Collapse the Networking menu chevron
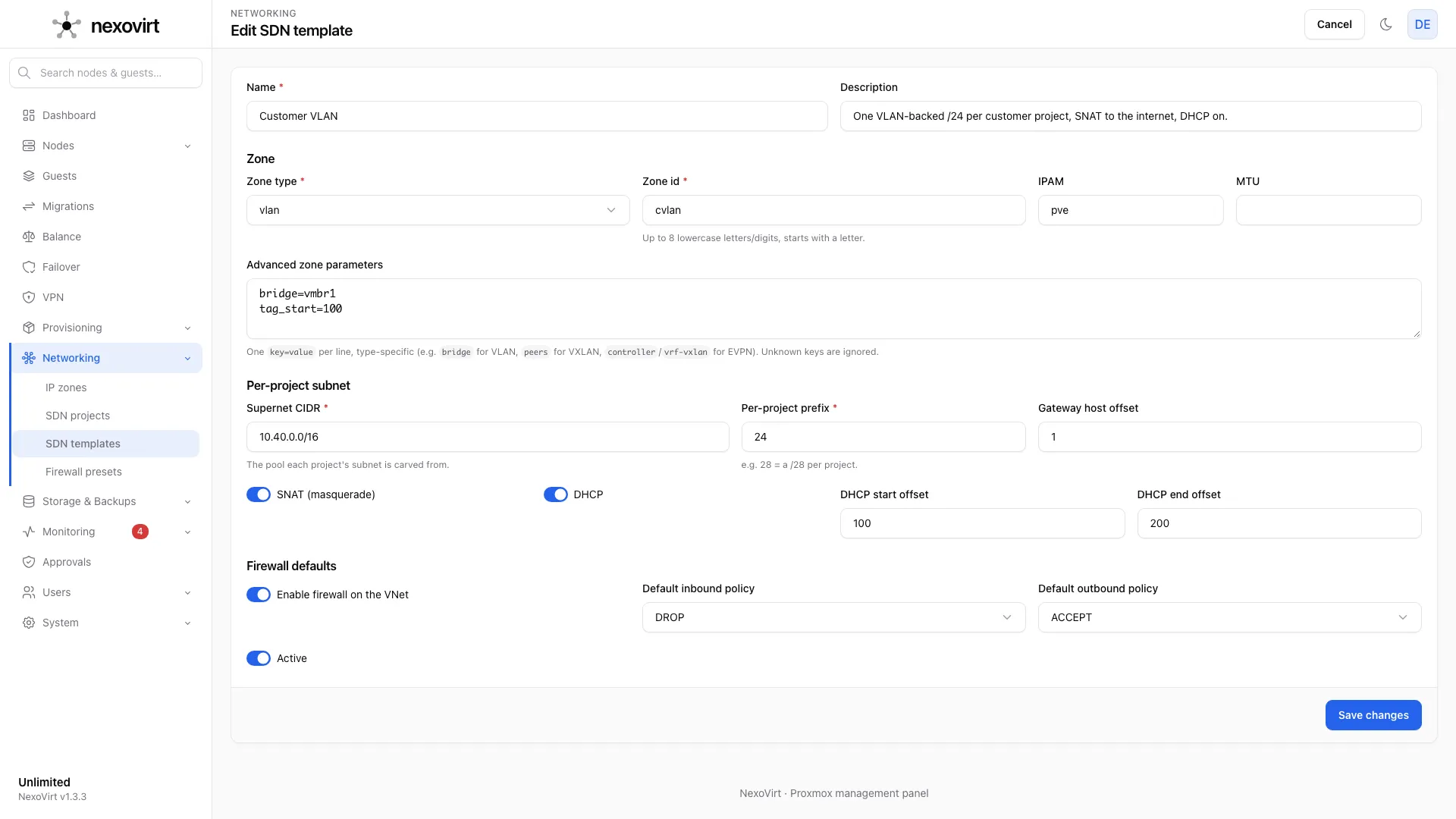 187,359
